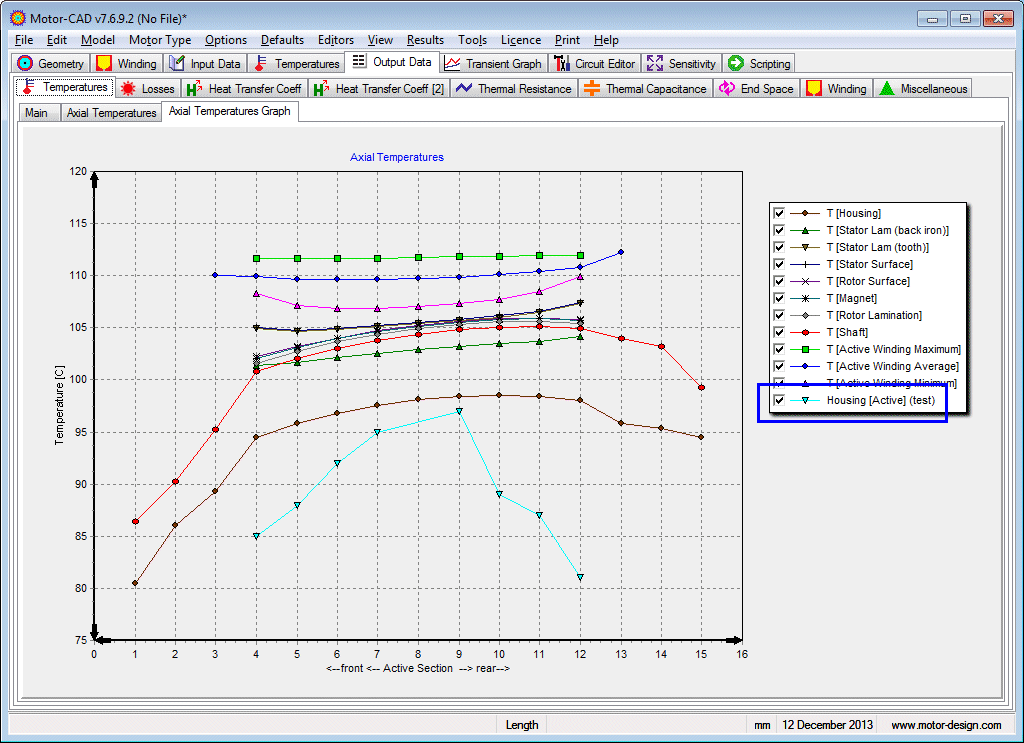Switch to the Axial Temperatures tab
The width and height of the screenshot is (1024, 743).
pyautogui.click(x=111, y=113)
